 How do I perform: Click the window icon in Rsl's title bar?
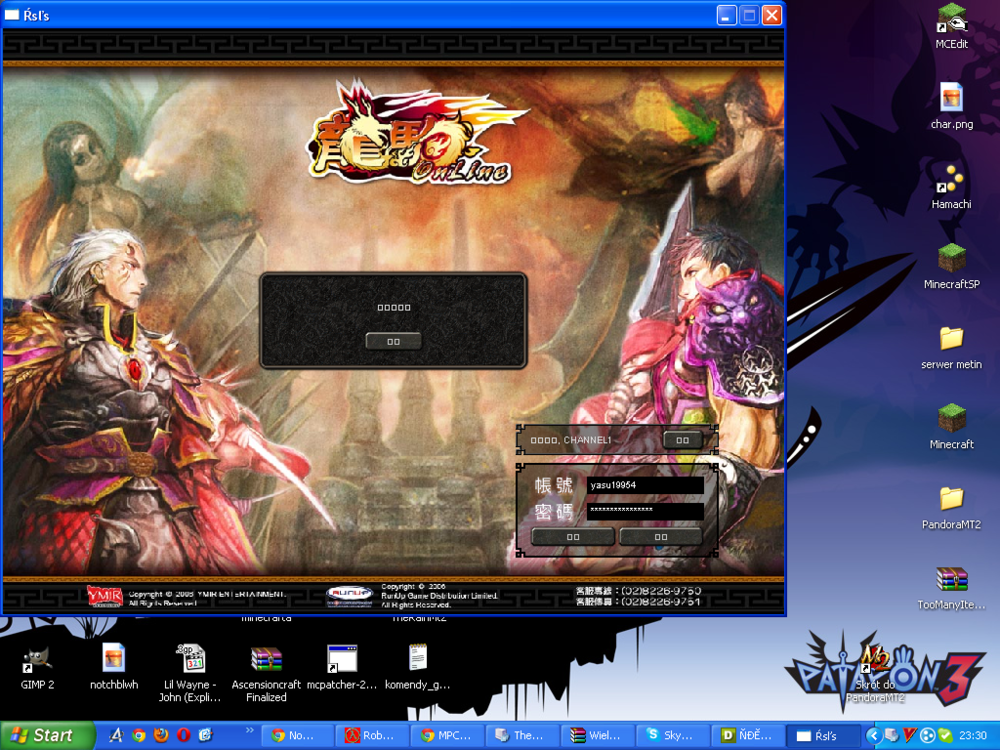point(11,15)
